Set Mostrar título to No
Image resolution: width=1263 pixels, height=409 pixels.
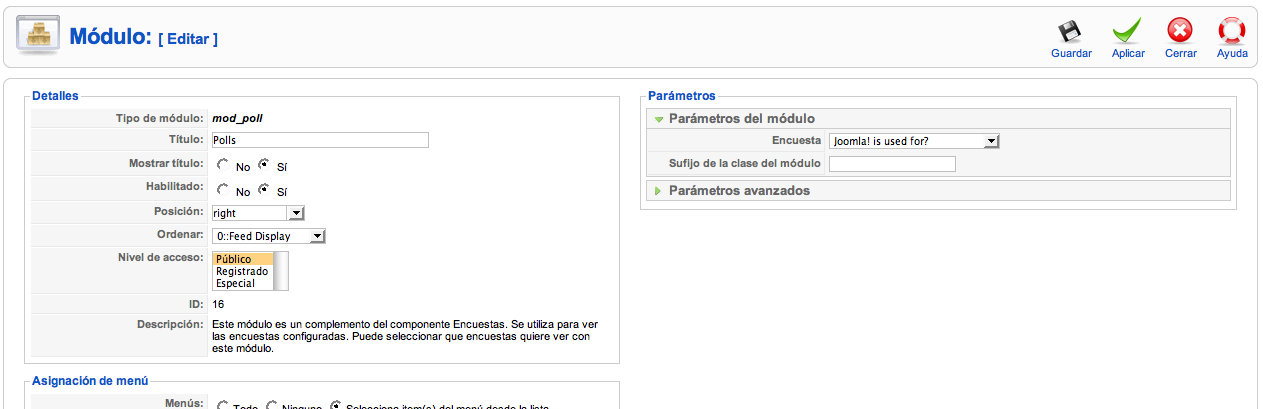pyautogui.click(x=222, y=165)
